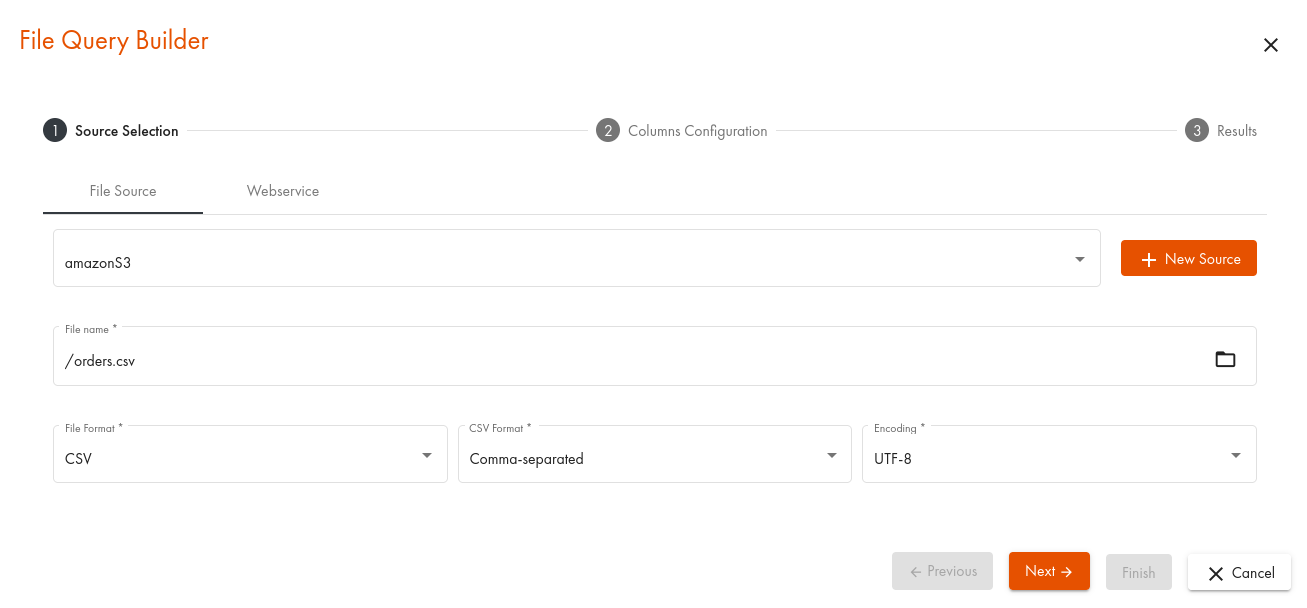The height and width of the screenshot is (608, 1307).
Task: Open the Encoding UTF-8 dropdown
Action: (1236, 456)
